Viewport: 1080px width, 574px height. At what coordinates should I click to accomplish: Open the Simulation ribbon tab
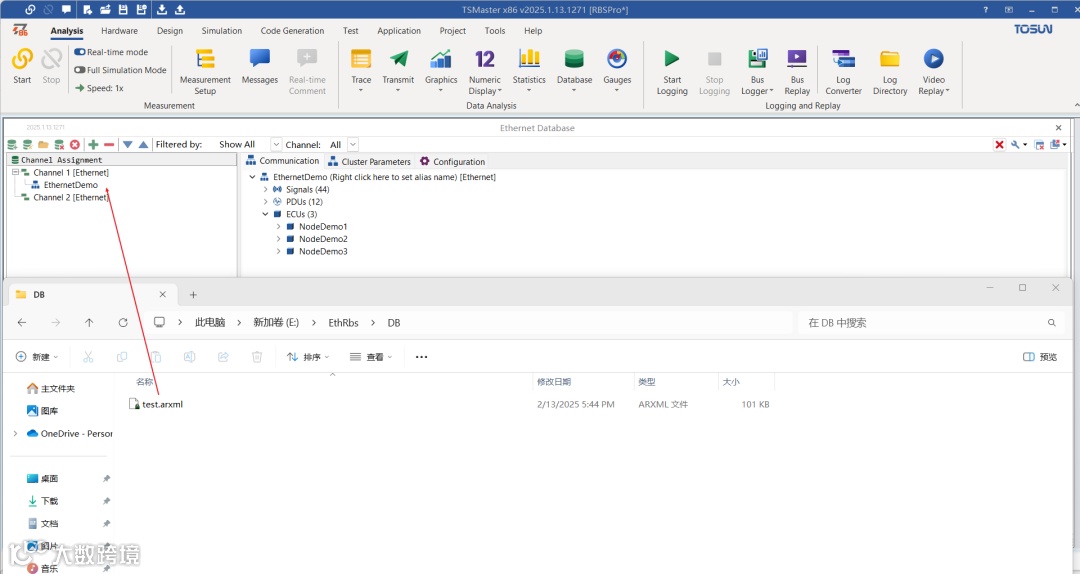coord(222,30)
